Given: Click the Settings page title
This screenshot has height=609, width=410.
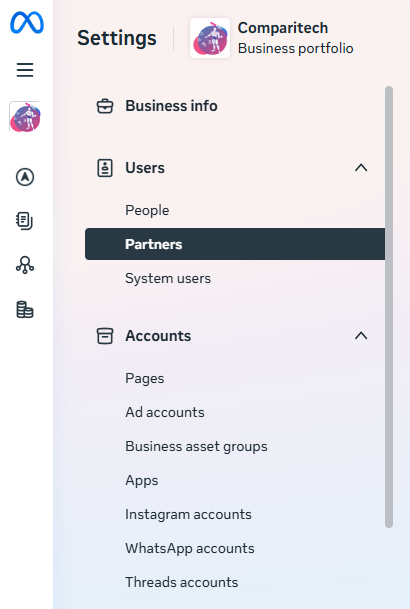Looking at the screenshot, I should click(117, 38).
